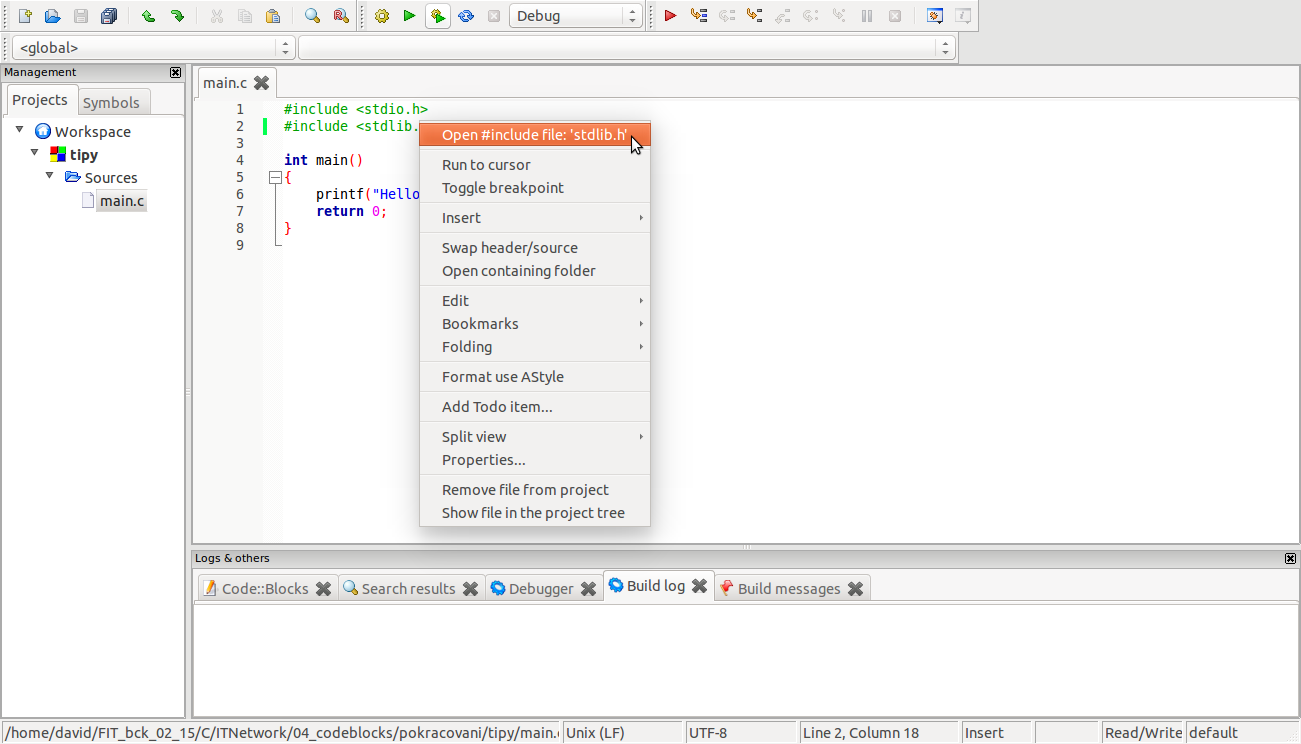Screen dimensions: 1301x744
Task: Select Format use AStyle in the menu
Action: click(505, 376)
